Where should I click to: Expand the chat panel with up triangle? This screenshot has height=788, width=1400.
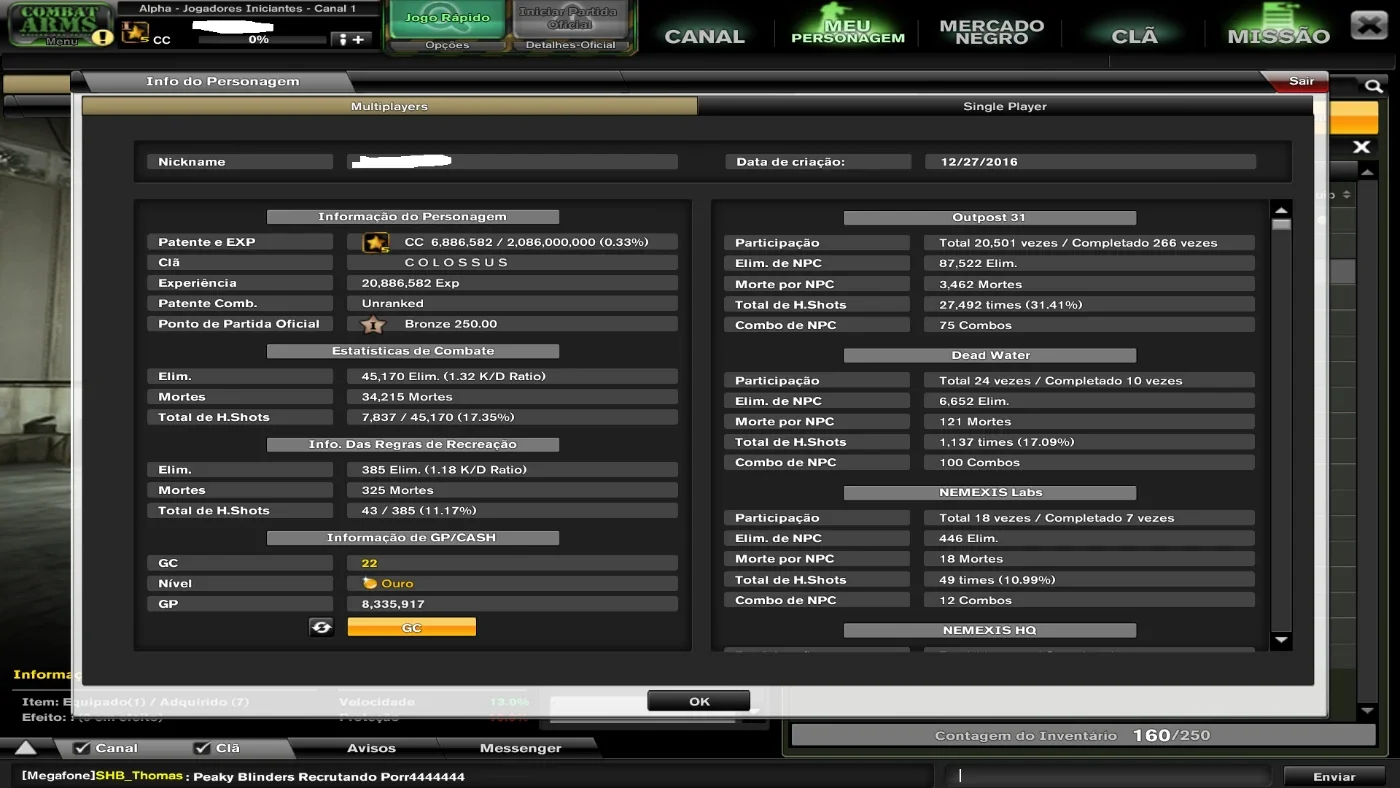coord(26,748)
